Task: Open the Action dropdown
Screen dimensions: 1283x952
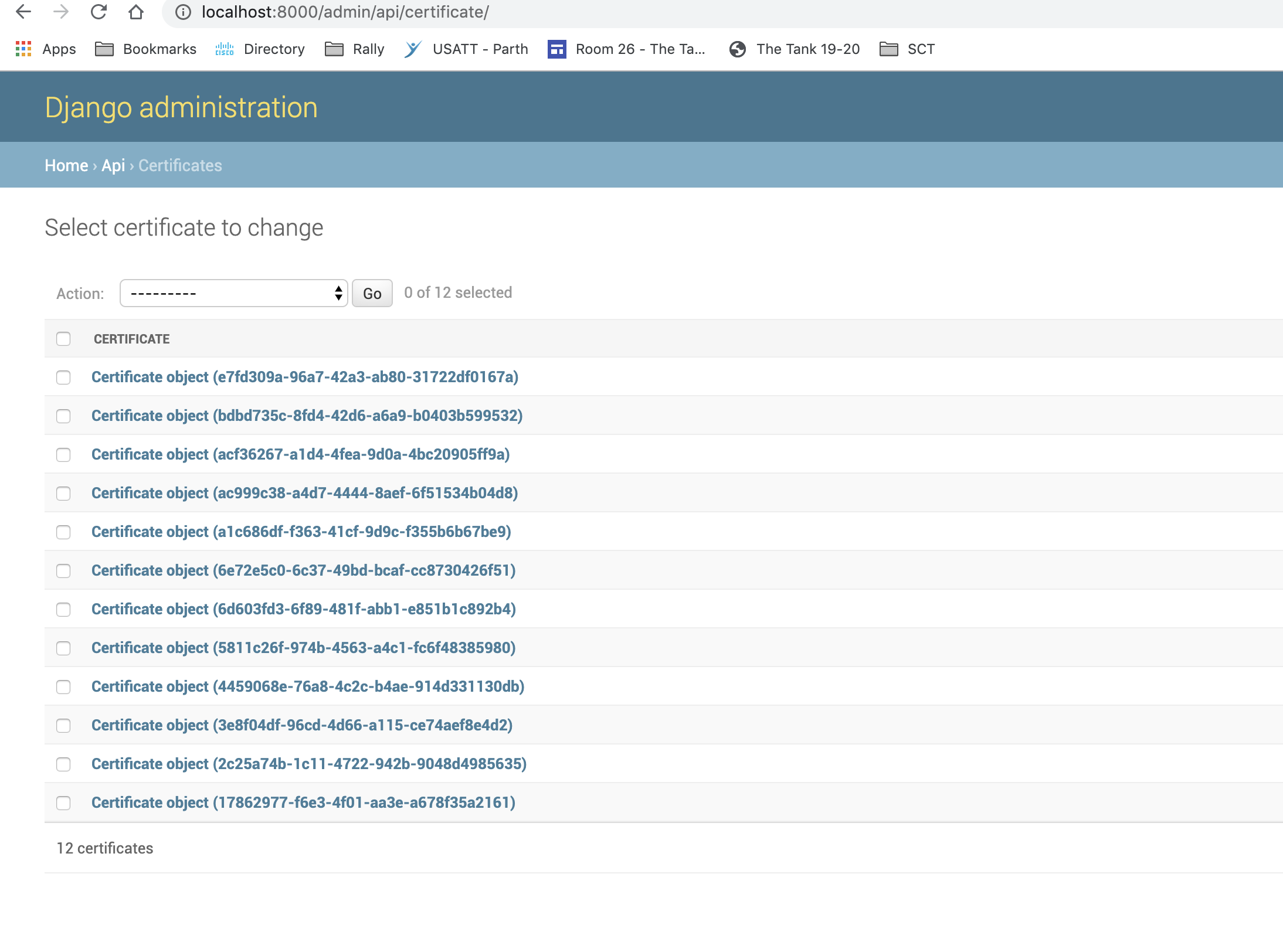Action: click(234, 293)
